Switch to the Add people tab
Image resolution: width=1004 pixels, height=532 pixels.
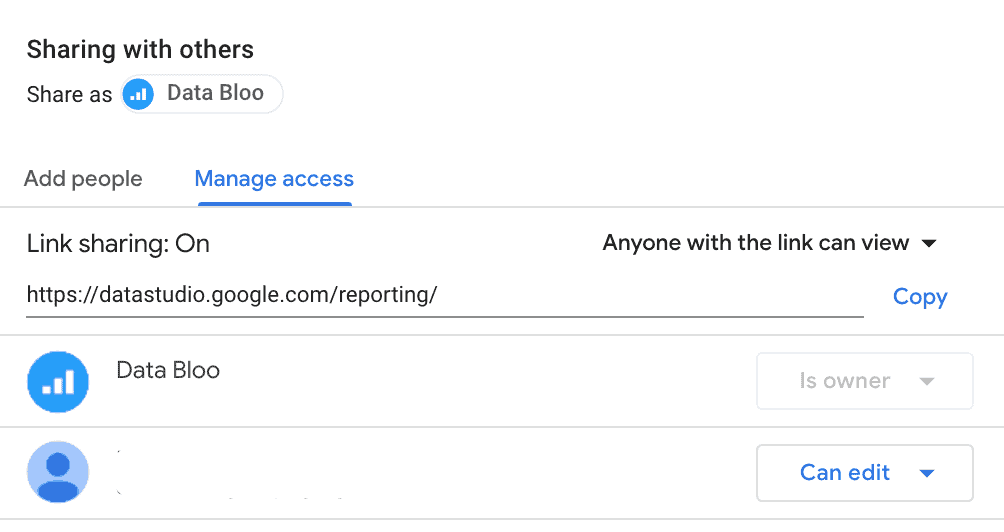(83, 179)
